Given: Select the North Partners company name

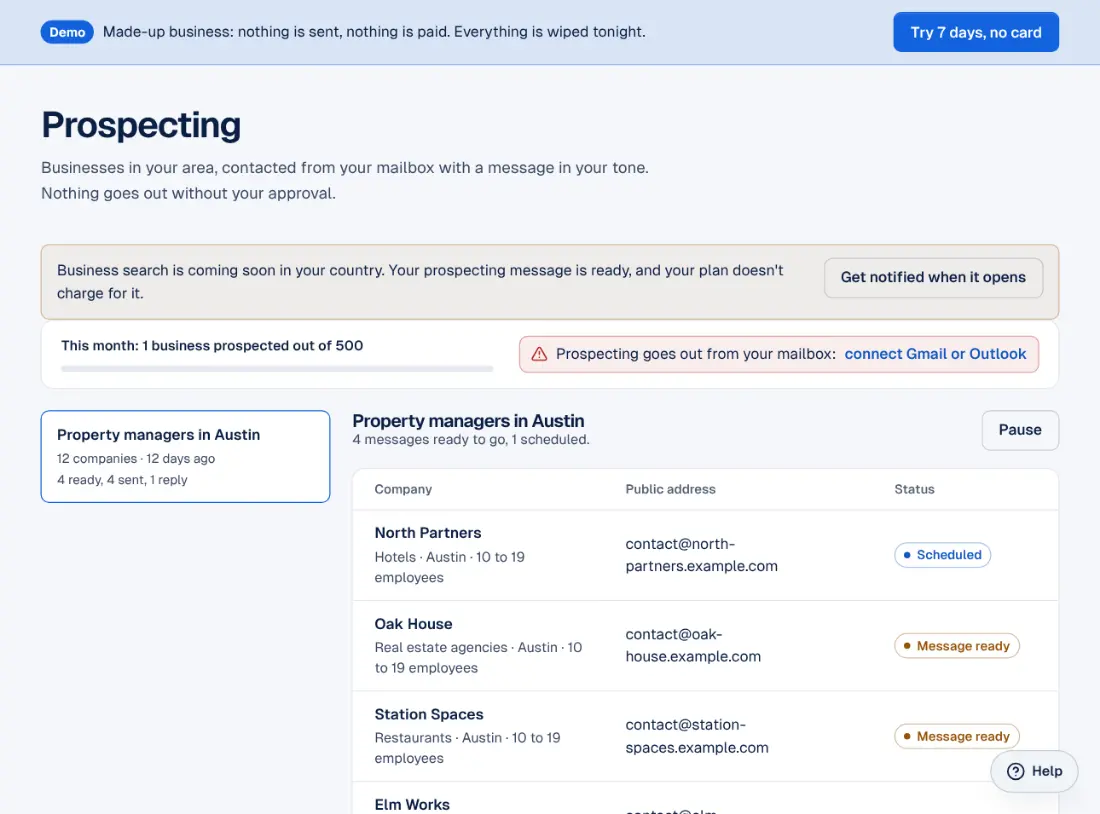Looking at the screenshot, I should pos(428,533).
